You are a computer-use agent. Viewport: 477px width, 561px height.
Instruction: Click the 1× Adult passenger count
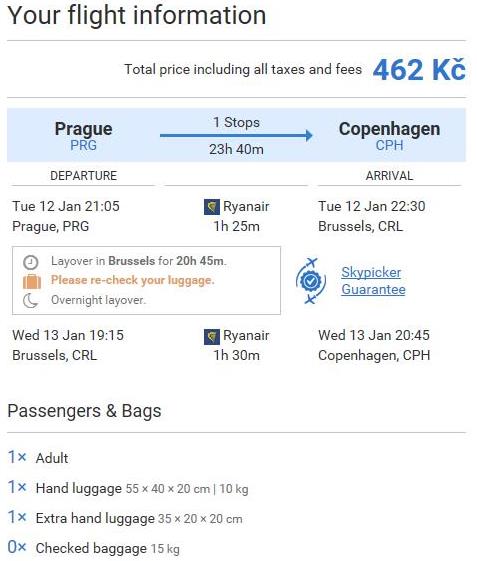(x=38, y=458)
